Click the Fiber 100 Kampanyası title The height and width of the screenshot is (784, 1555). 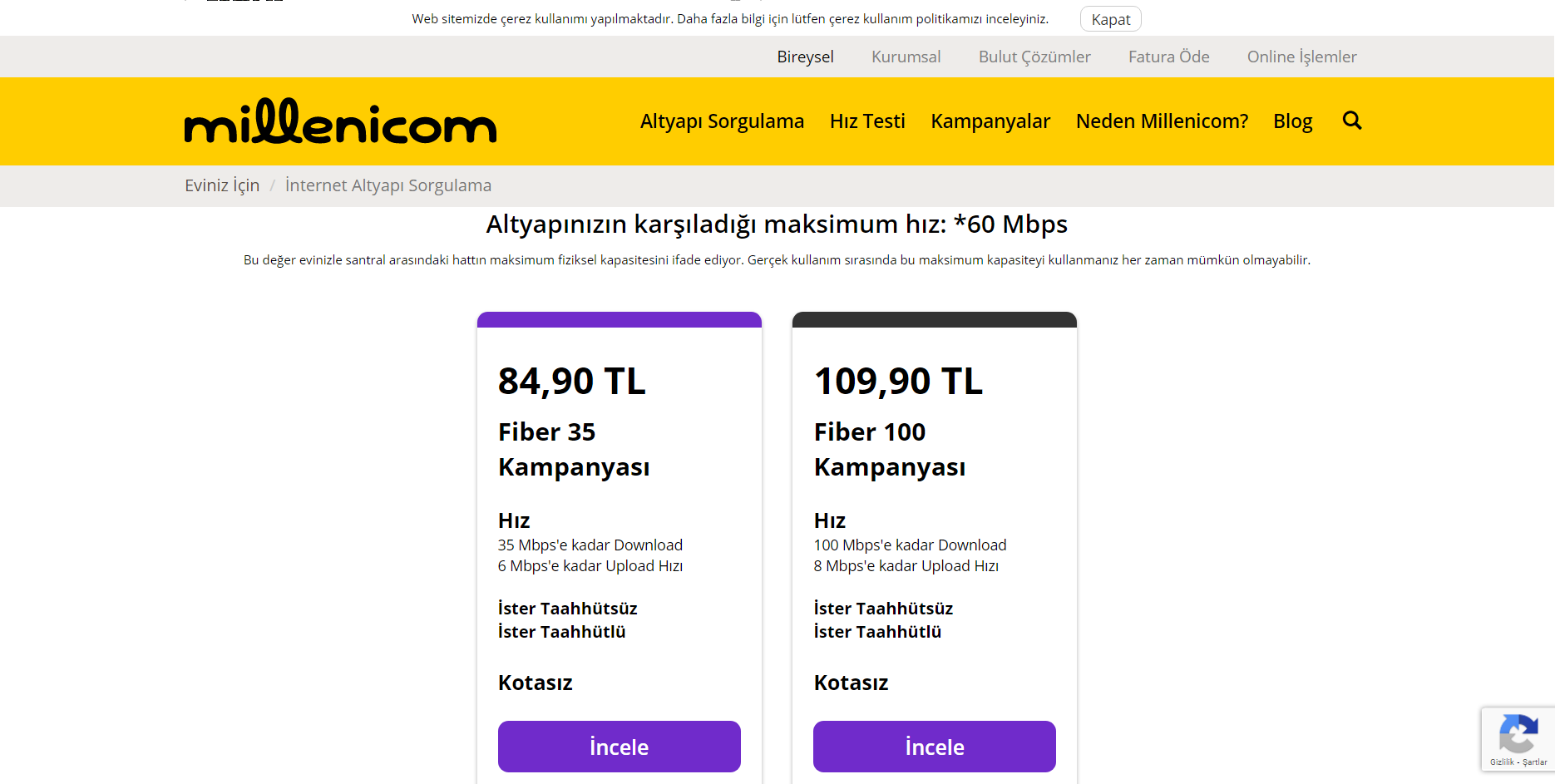click(890, 449)
